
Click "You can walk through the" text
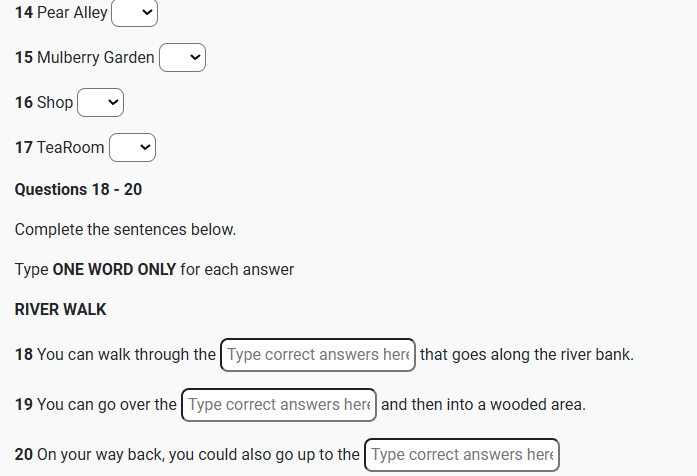pos(126,355)
